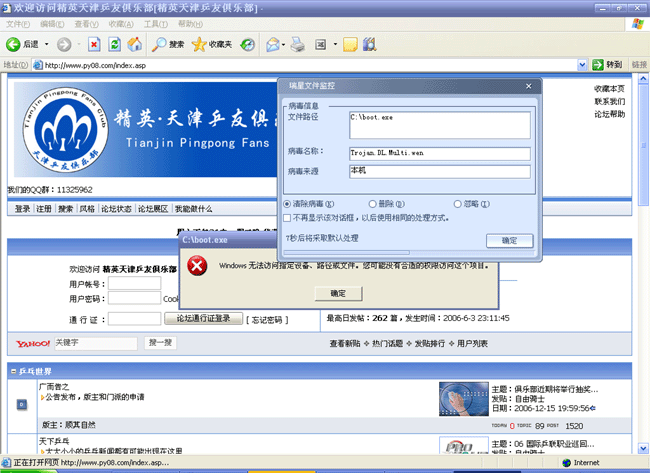650x473 pixels.
Task: Click the grey Forward arrow button
Action: 64,44
